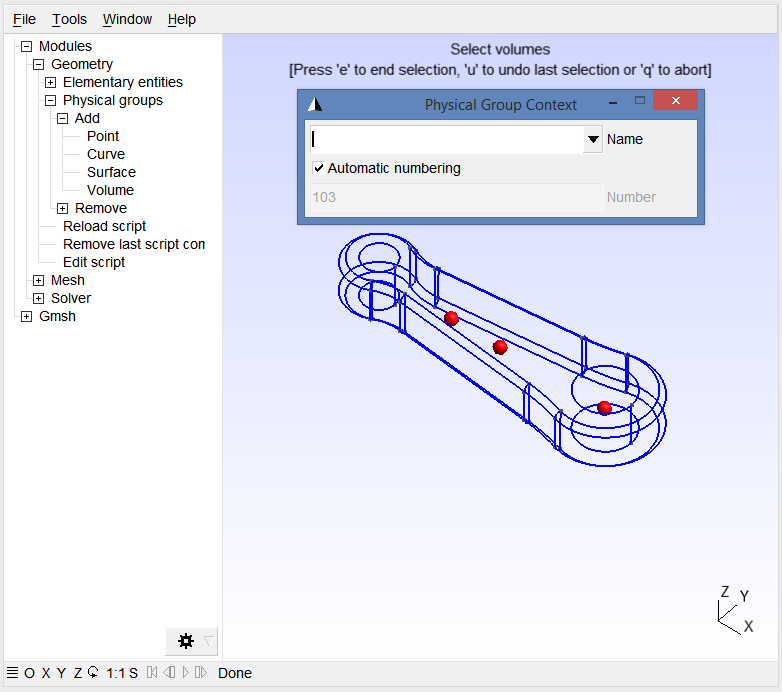Open the Name dropdown arrow

pos(593,139)
